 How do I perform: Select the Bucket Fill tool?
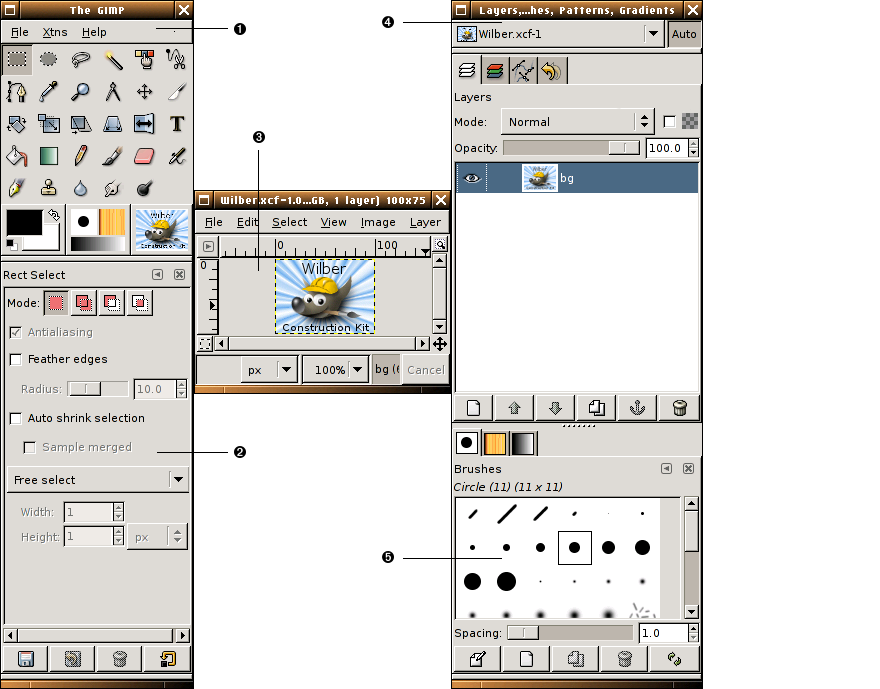[16, 156]
